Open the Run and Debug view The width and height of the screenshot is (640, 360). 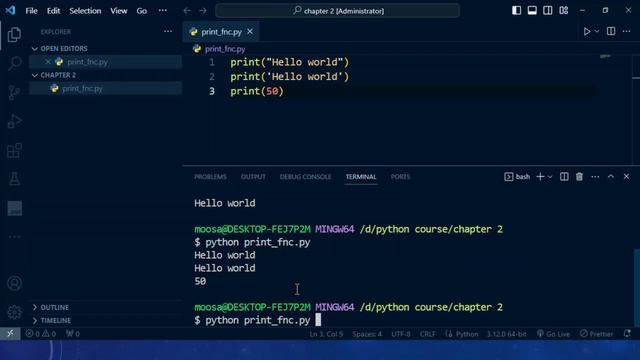(14, 121)
